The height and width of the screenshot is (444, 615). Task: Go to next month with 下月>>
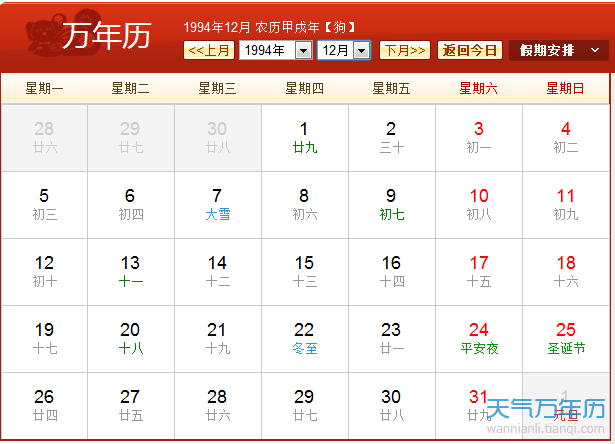pos(405,50)
